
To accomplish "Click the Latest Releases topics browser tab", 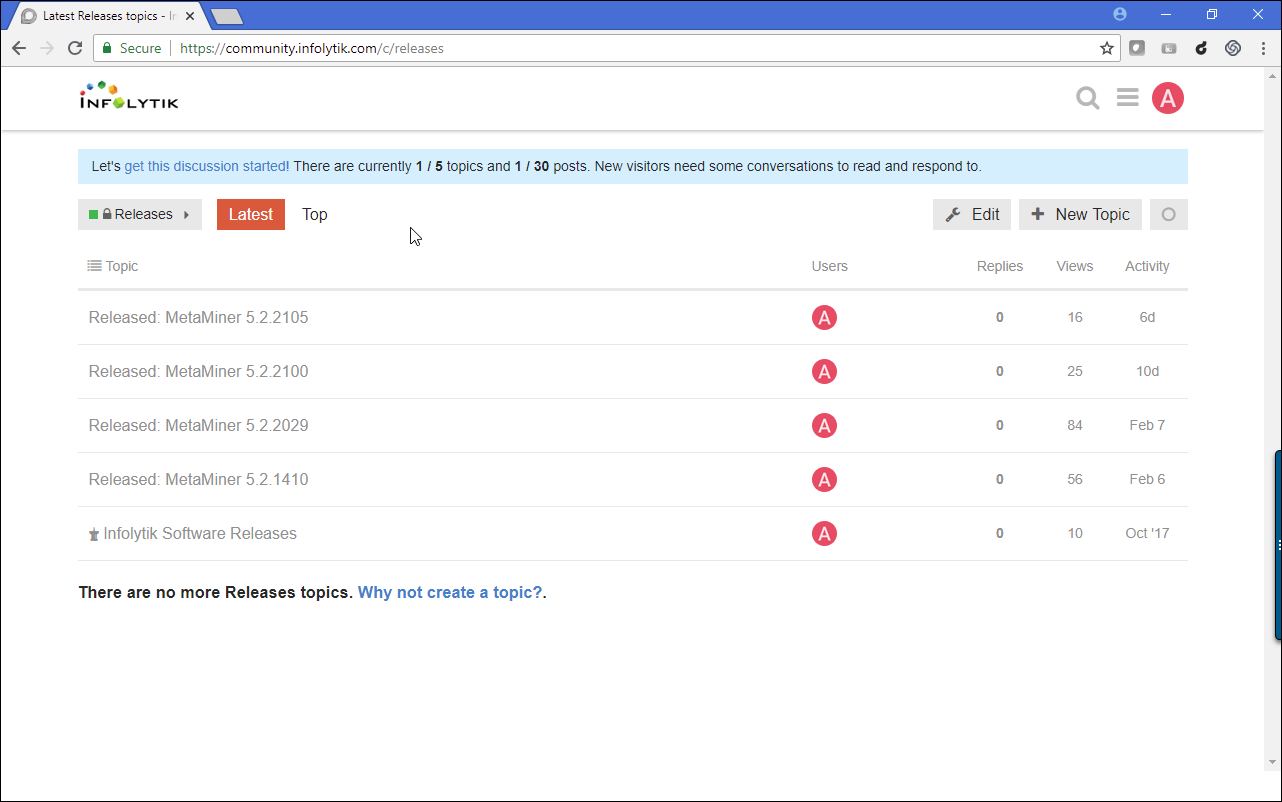I will [x=108, y=16].
